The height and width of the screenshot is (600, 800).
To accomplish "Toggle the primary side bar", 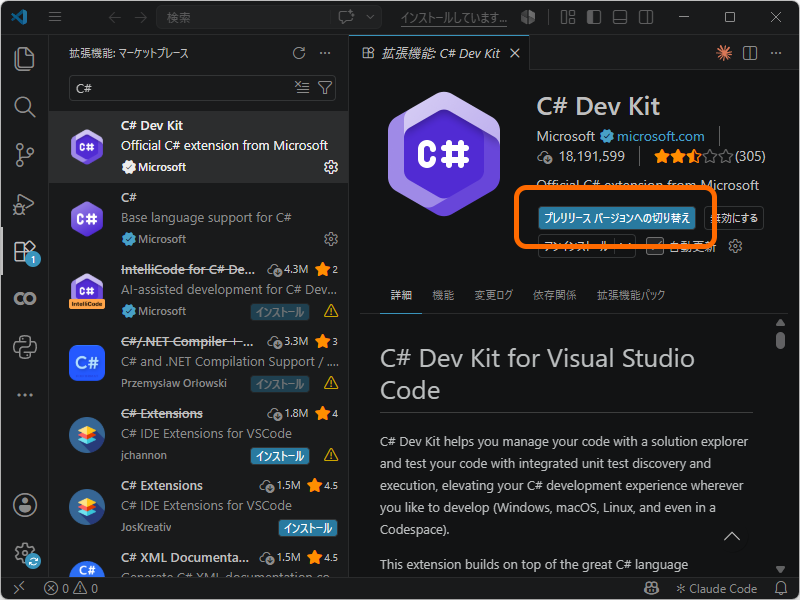I will [x=594, y=17].
